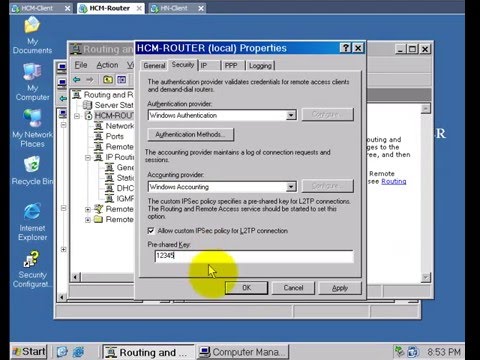Click Show Desktop quick launch icon

point(62,352)
